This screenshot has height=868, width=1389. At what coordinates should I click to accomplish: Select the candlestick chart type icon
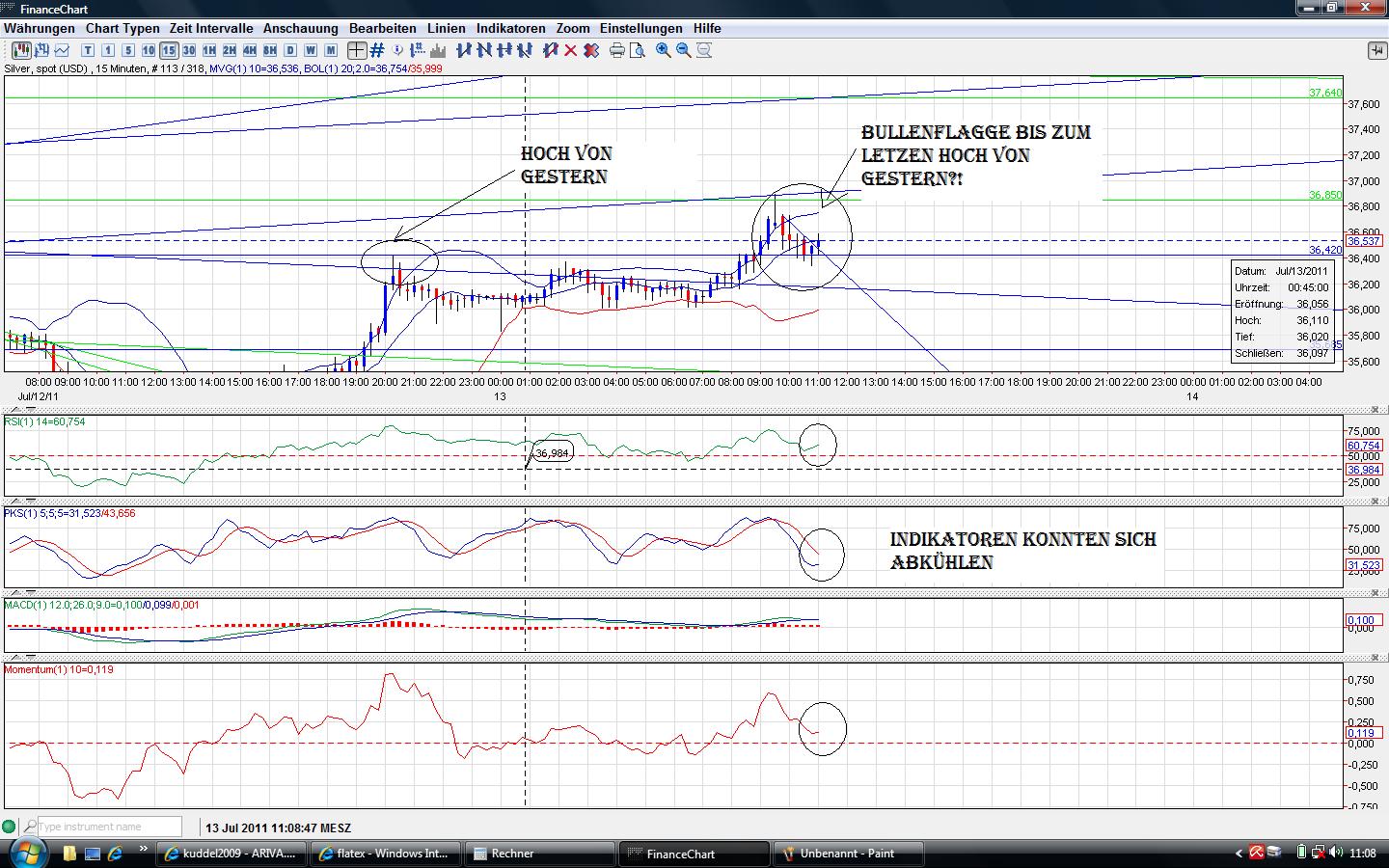pos(20,50)
